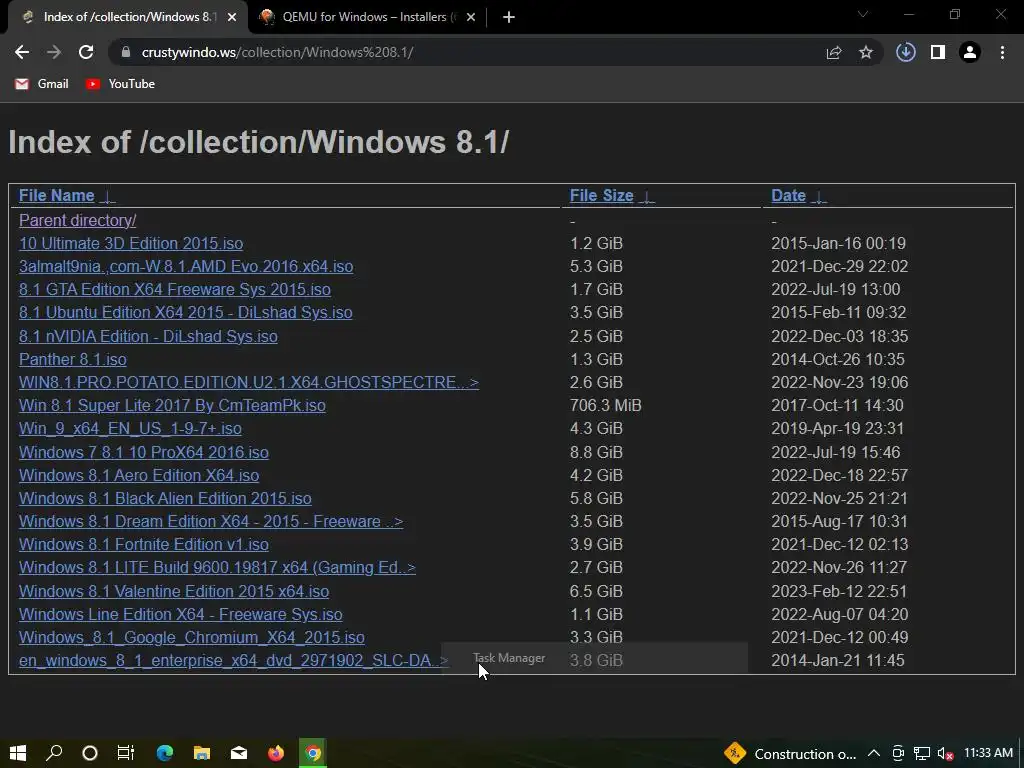This screenshot has height=768, width=1024.
Task: Open the Chrome downloads icon
Action: (x=906, y=52)
